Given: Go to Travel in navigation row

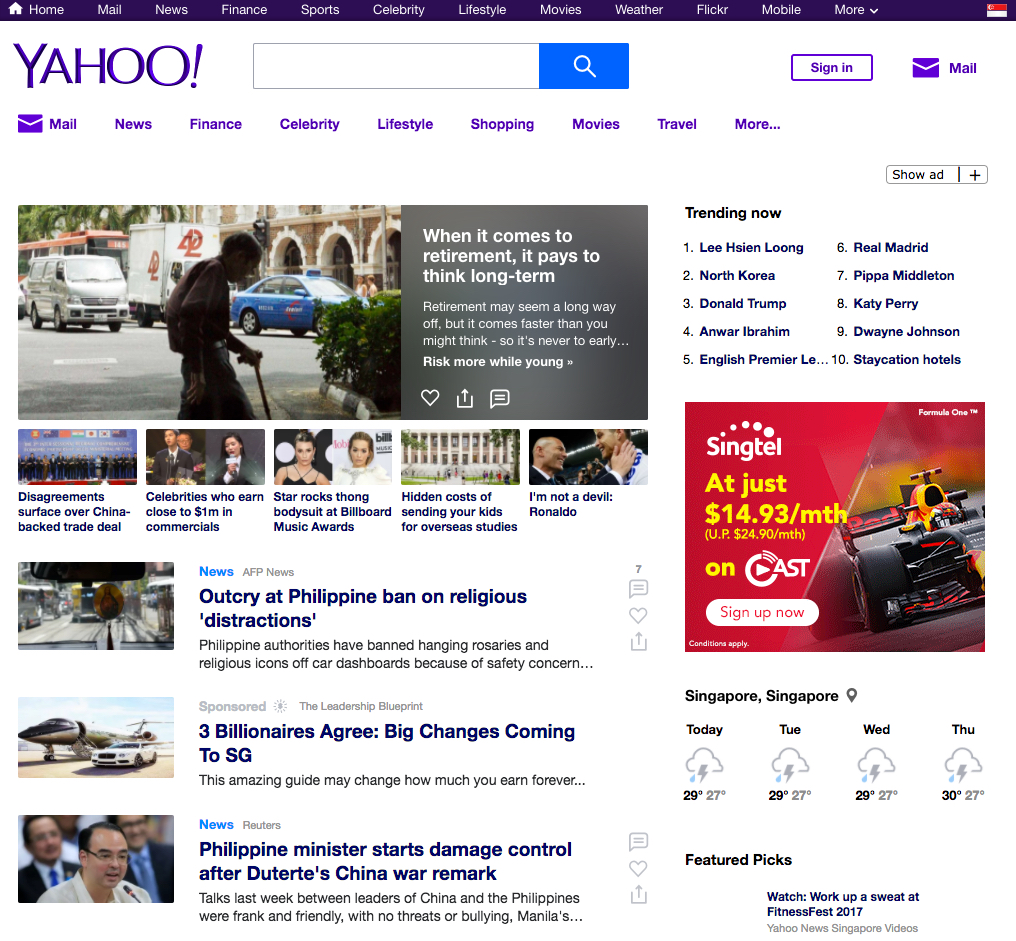Looking at the screenshot, I should pyautogui.click(x=677, y=124).
